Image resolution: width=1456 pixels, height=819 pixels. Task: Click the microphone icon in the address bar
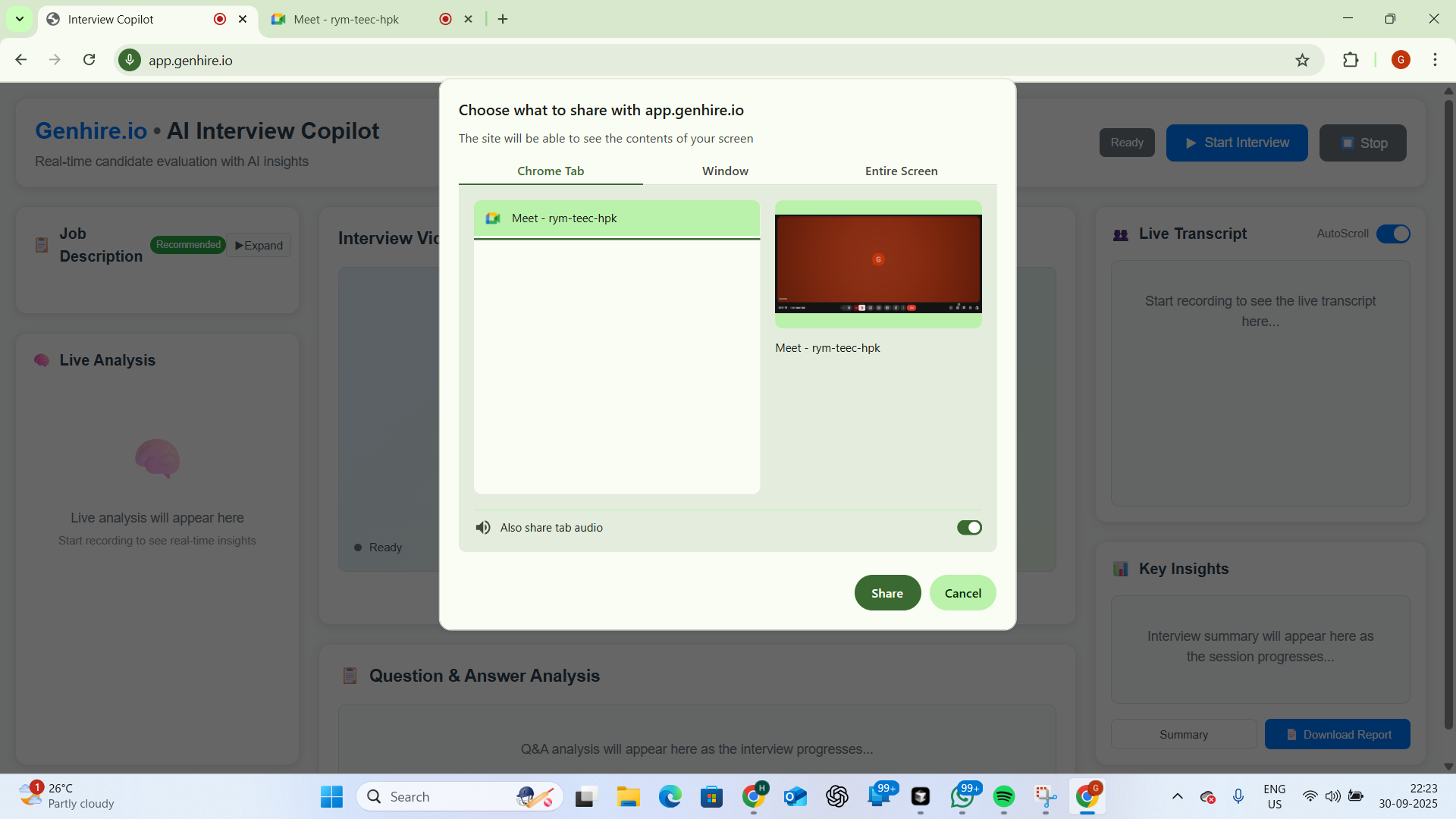[130, 60]
